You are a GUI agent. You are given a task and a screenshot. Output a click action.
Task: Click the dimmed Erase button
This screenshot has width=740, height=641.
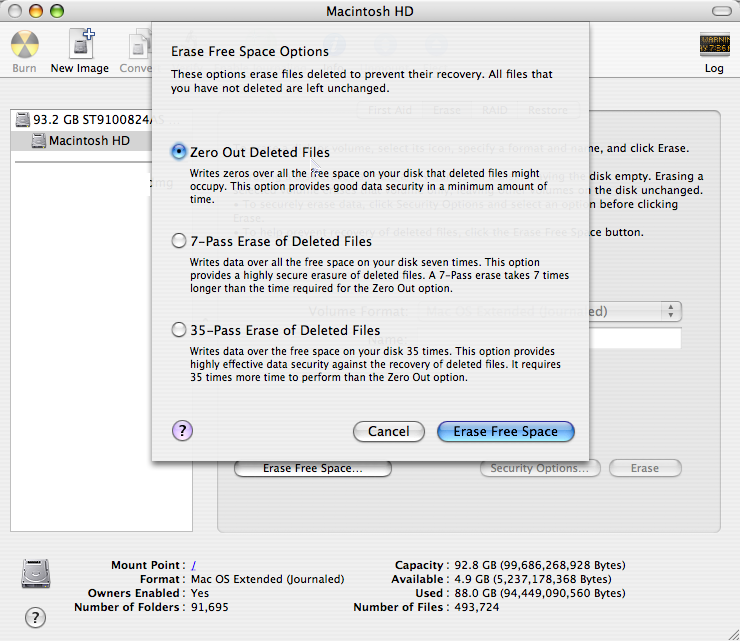pos(645,468)
